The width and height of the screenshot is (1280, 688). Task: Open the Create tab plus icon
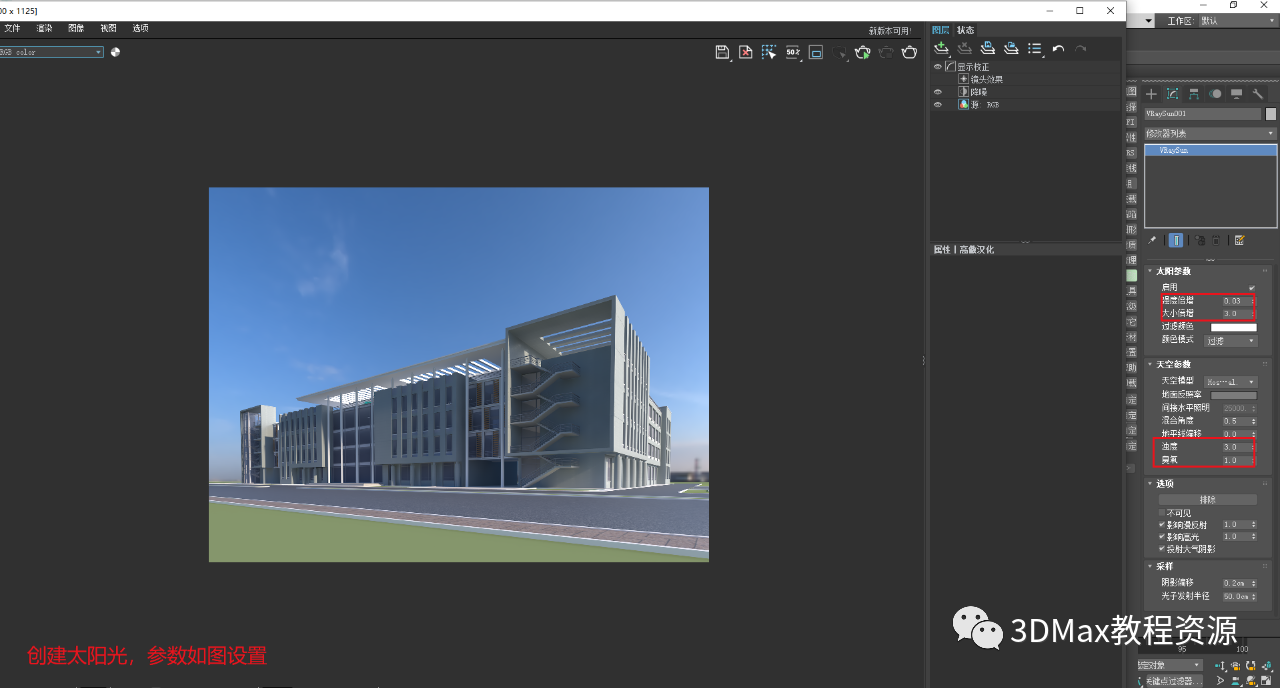[1151, 94]
